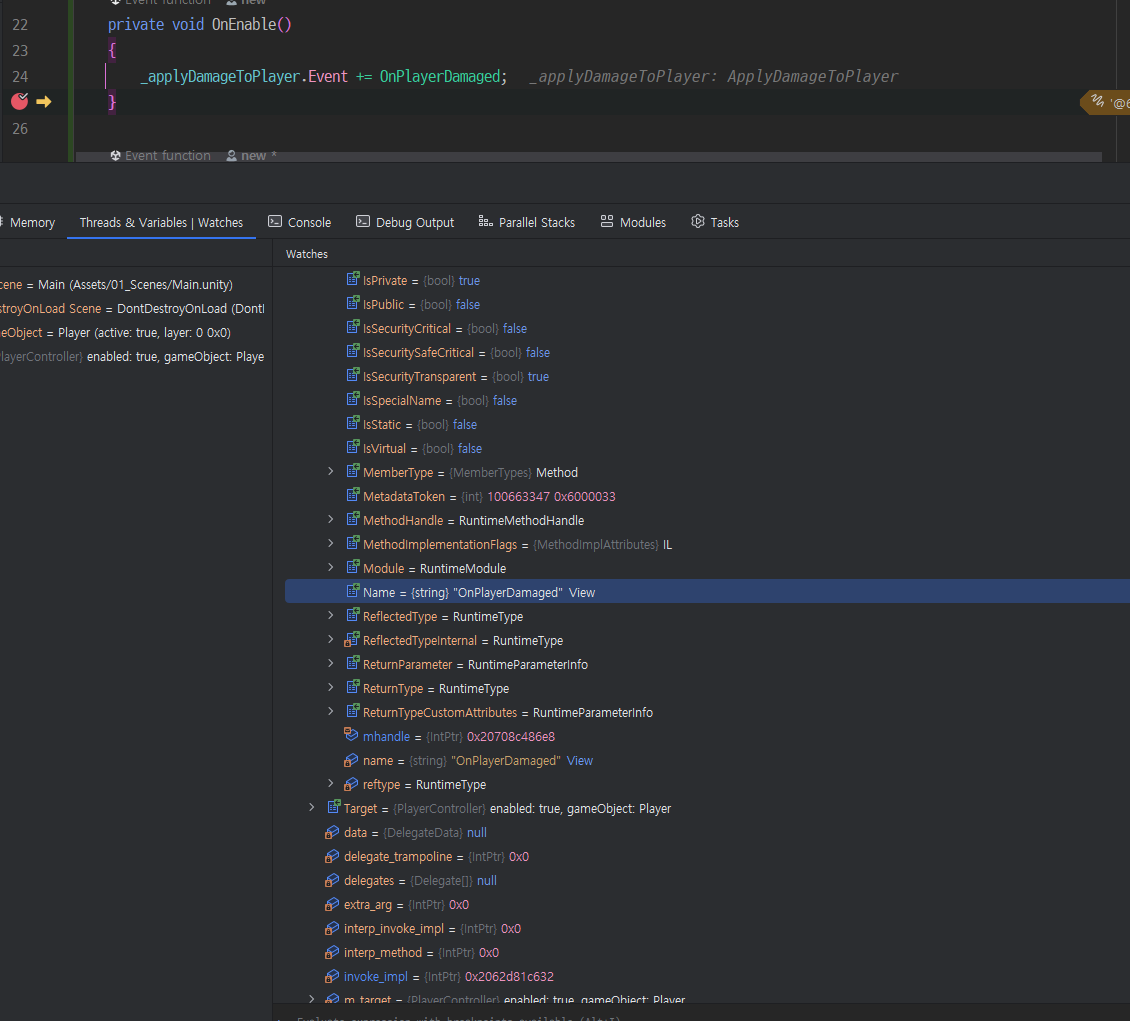Viewport: 1130px width, 1021px height.
Task: Click the MetadataToken property icon
Action: [352, 496]
